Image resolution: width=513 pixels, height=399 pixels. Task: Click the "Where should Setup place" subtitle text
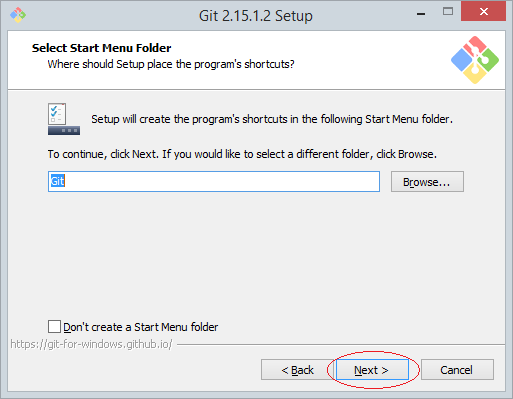click(x=171, y=64)
